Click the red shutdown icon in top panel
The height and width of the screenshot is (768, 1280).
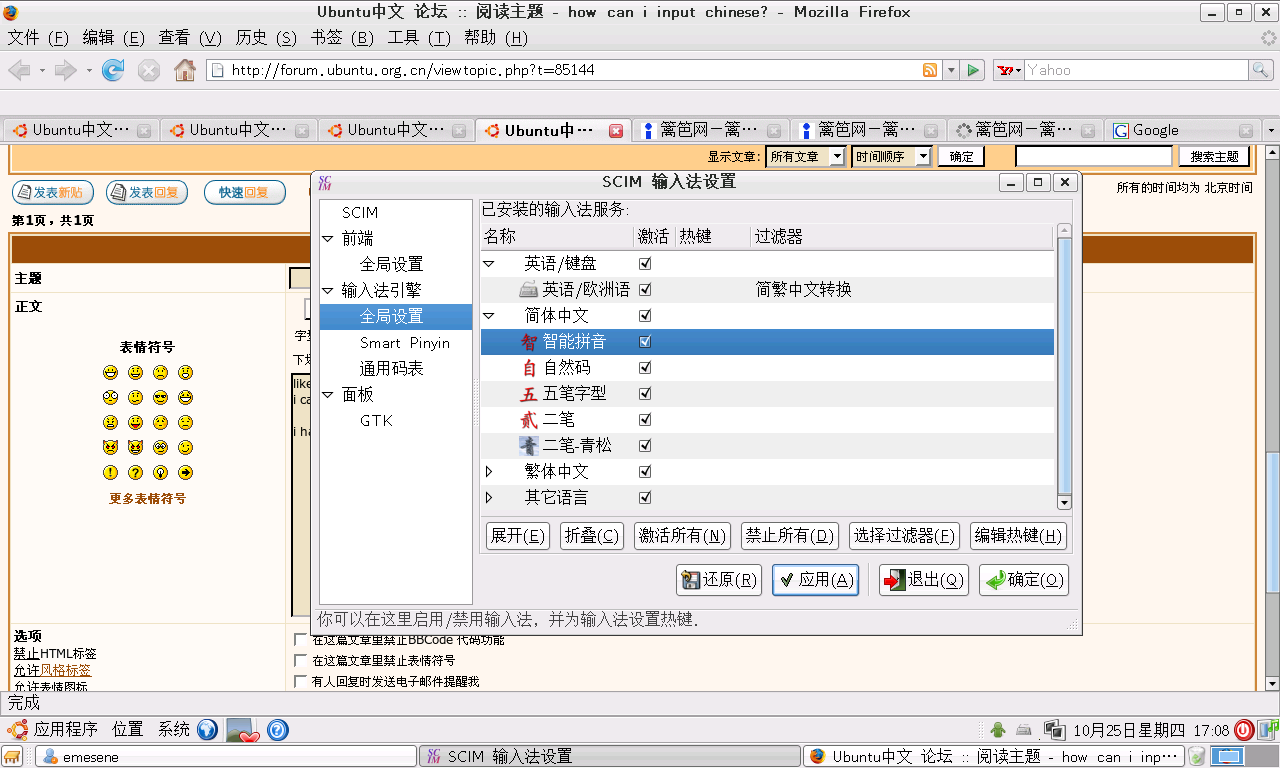coord(1244,730)
